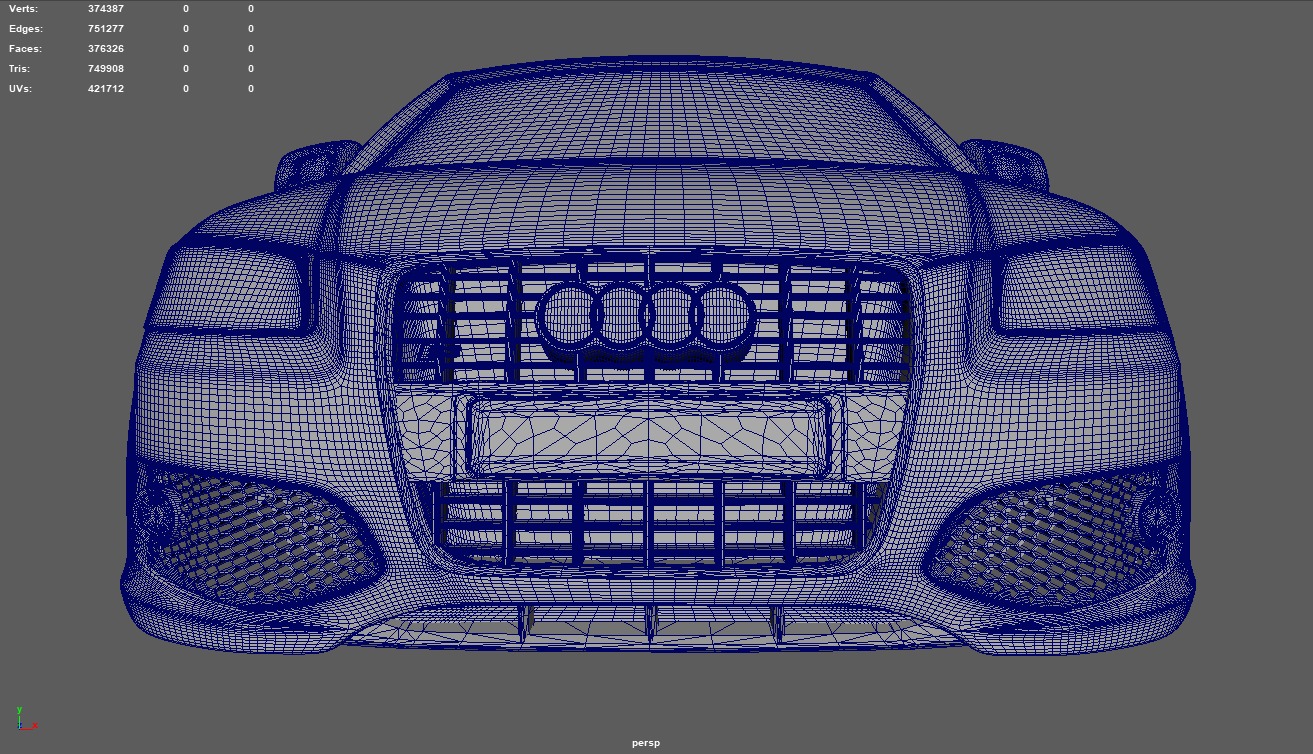
Task: Click the vertex count 374387
Action: [105, 9]
